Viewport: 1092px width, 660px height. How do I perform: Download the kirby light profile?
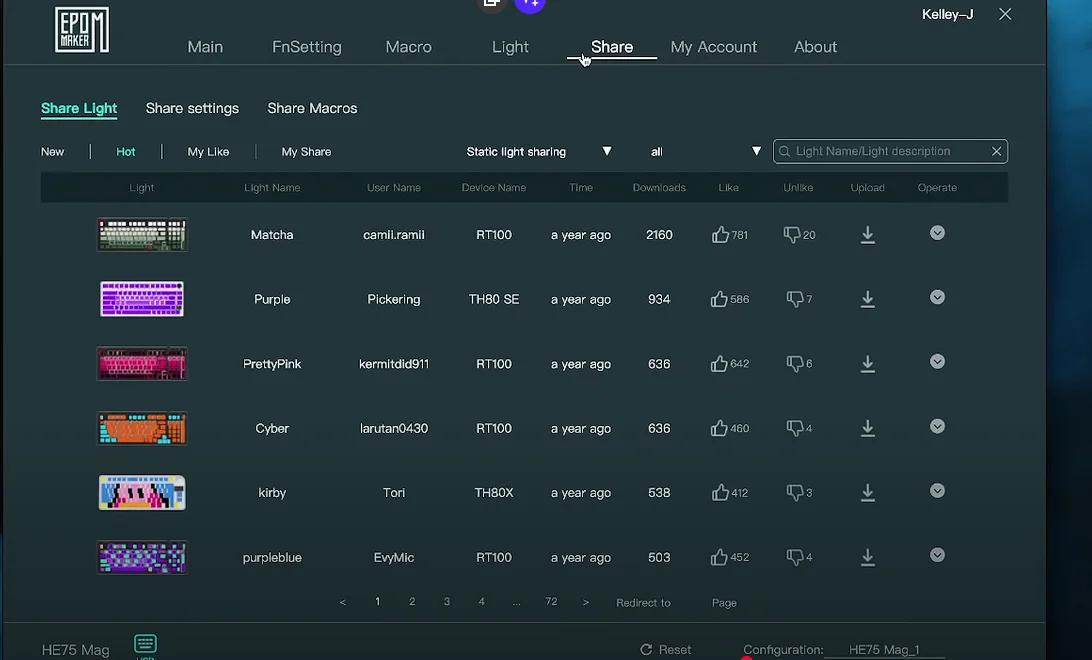pyautogui.click(x=868, y=492)
